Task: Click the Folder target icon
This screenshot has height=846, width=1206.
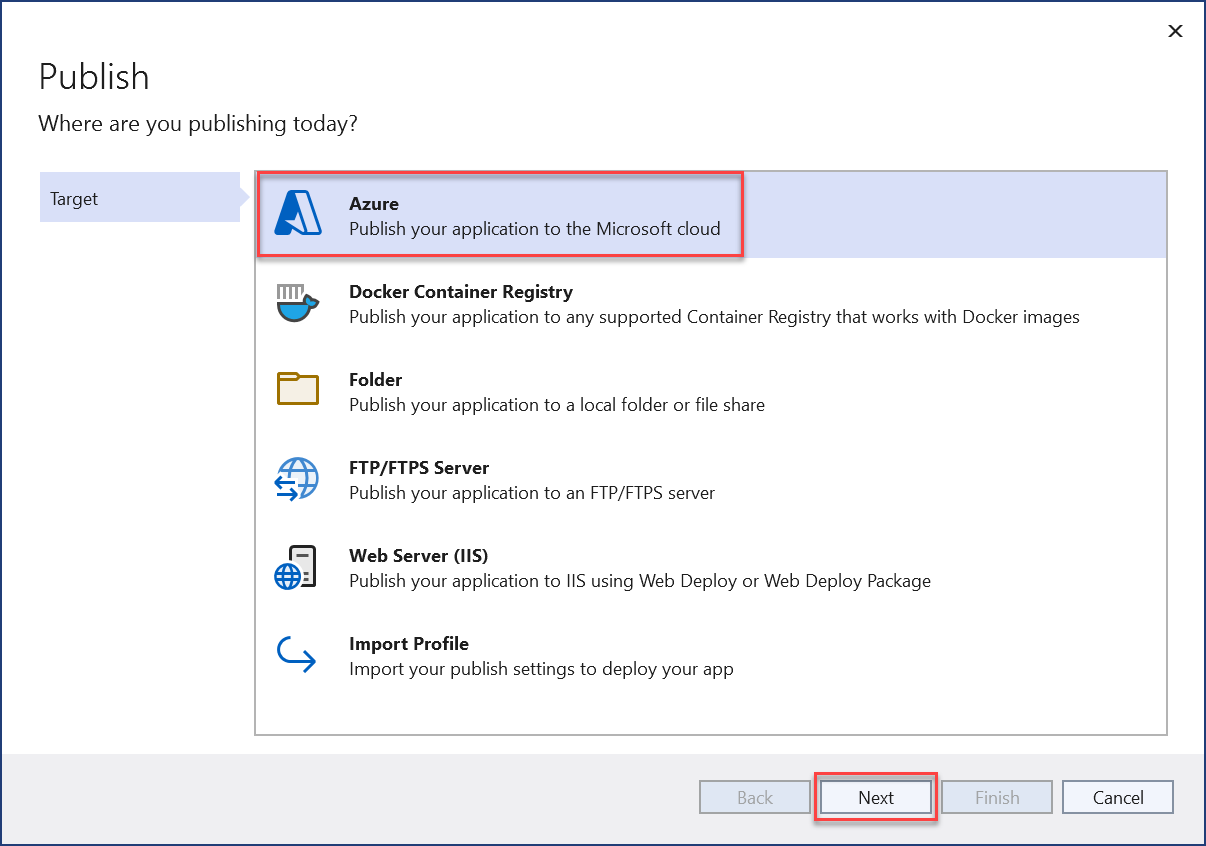Action: click(x=297, y=389)
